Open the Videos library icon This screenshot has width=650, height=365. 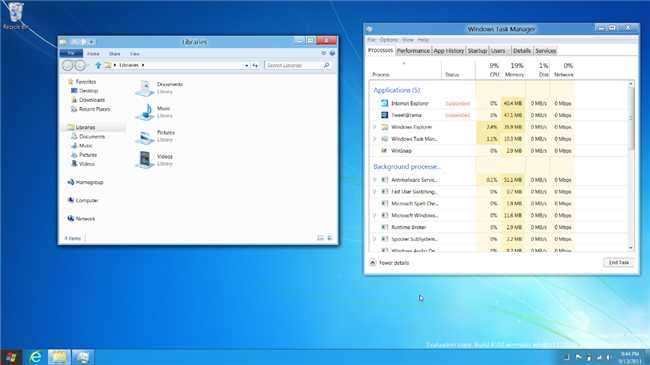145,160
